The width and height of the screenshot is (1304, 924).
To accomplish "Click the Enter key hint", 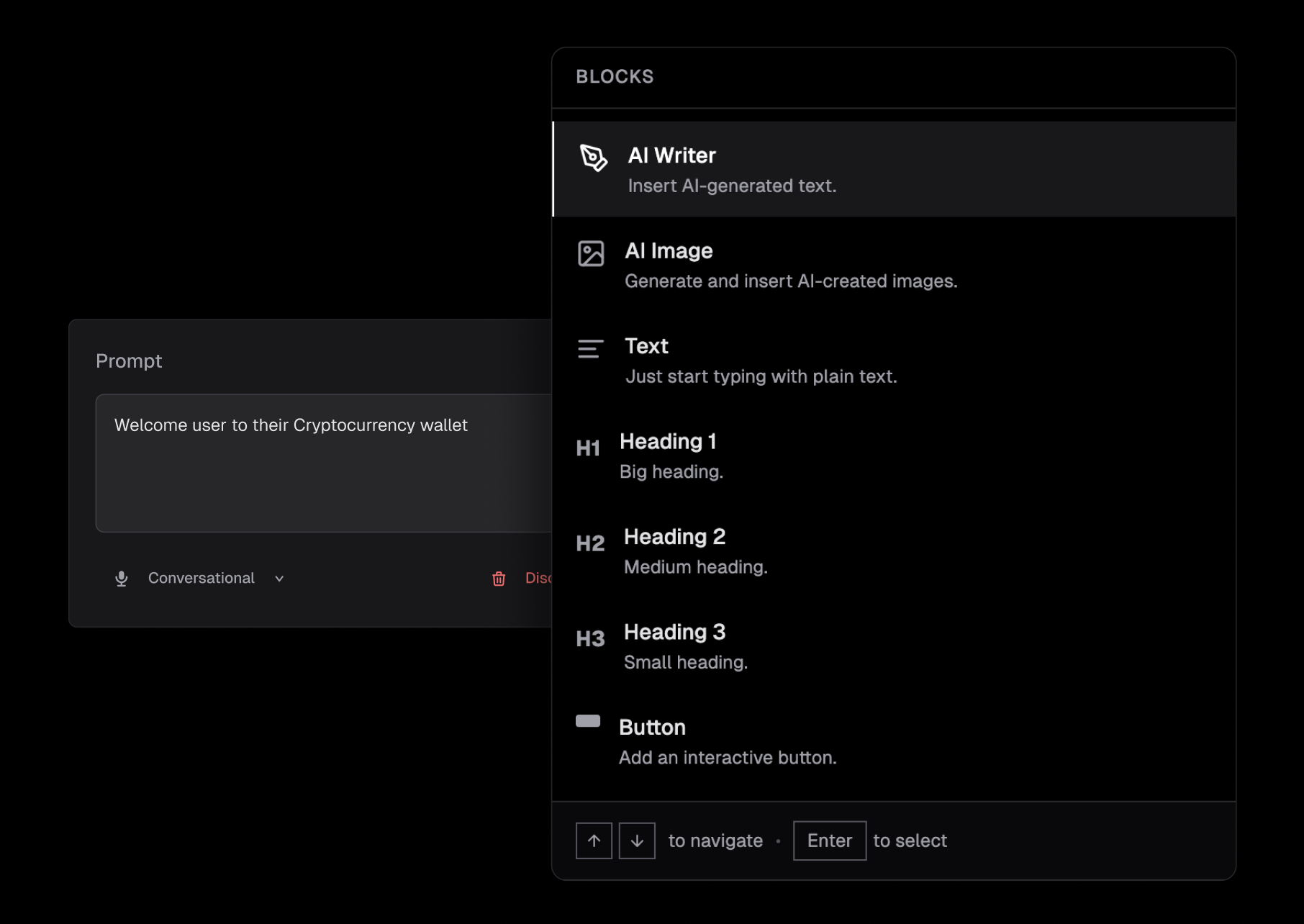I will [830, 841].
